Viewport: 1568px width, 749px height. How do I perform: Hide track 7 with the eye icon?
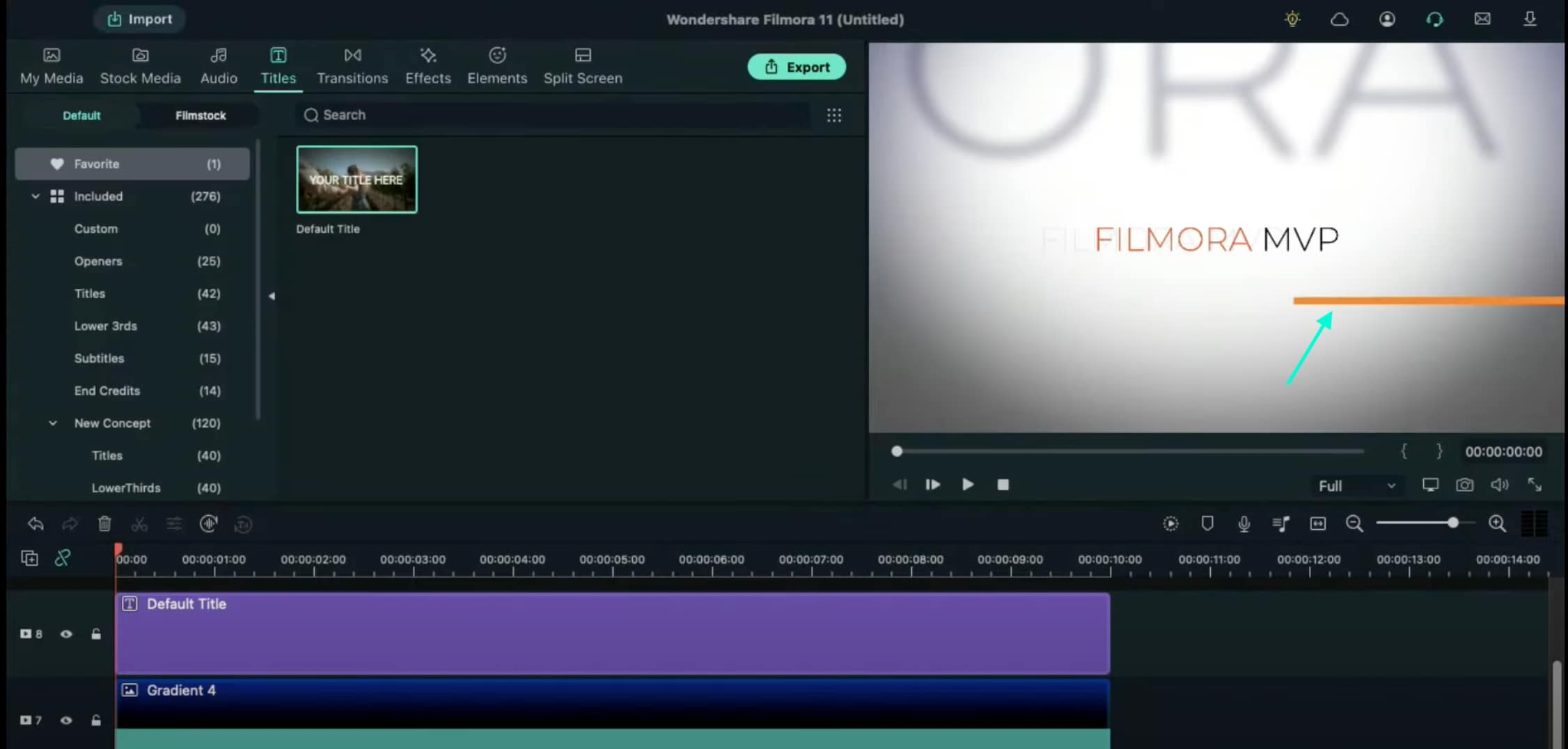(x=66, y=720)
